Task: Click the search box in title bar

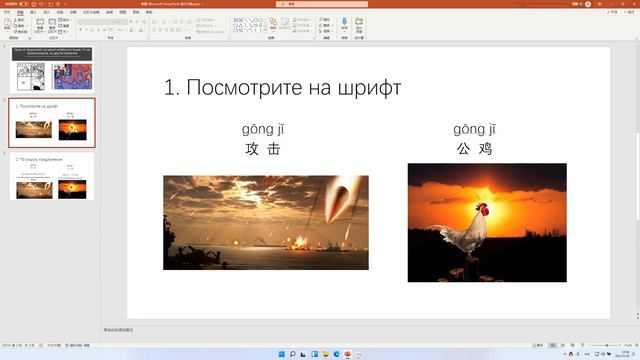Action: 322,4
